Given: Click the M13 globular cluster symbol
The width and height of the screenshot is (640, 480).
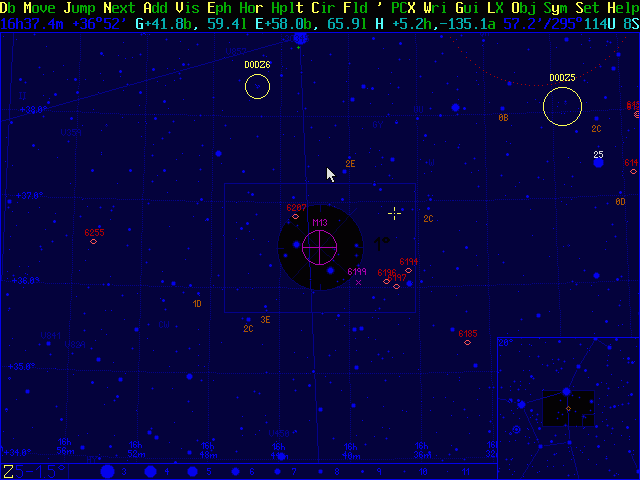Looking at the screenshot, I should coord(319,244).
